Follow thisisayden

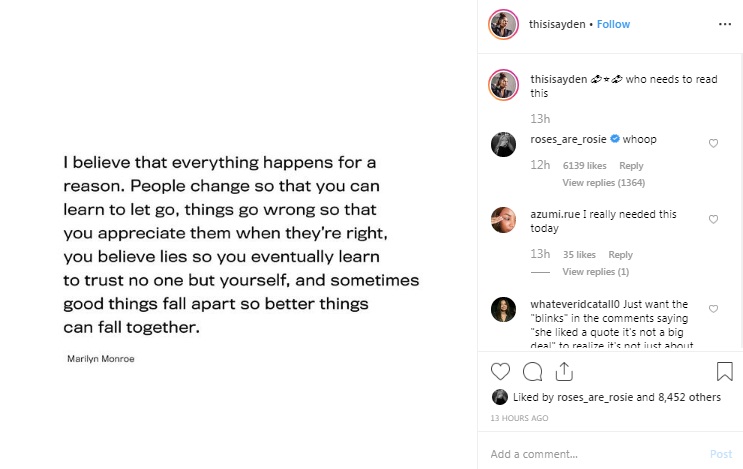(613, 24)
